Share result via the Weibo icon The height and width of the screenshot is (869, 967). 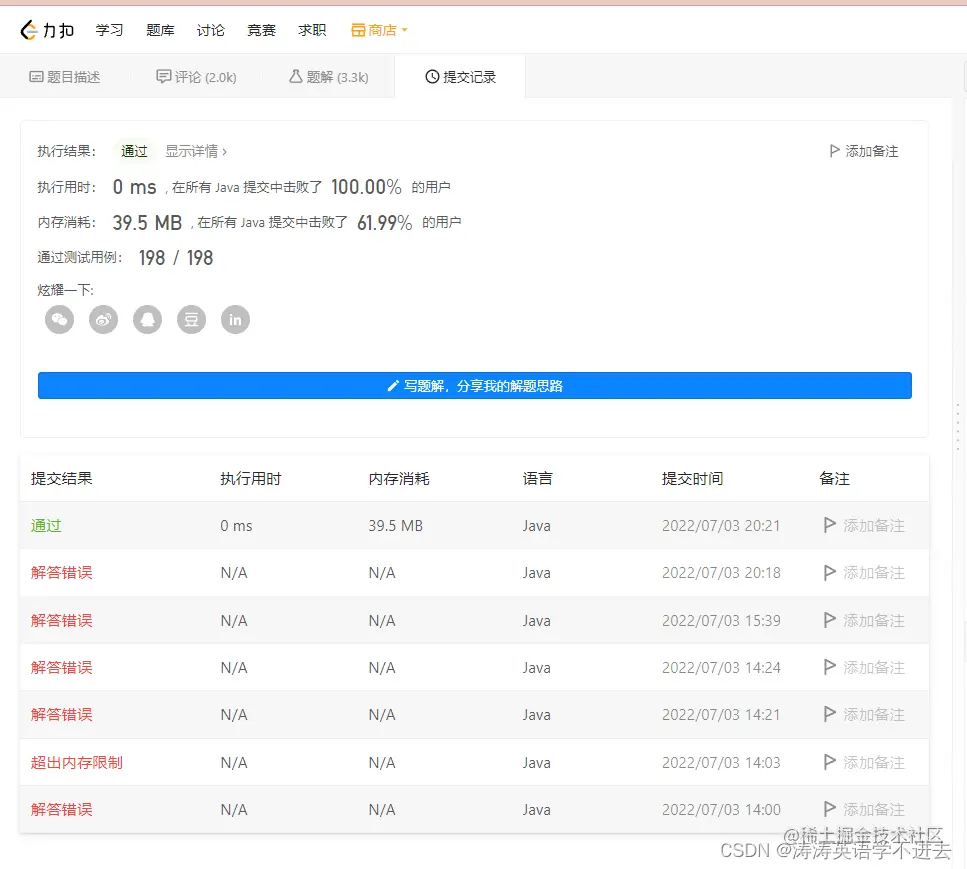pos(103,319)
